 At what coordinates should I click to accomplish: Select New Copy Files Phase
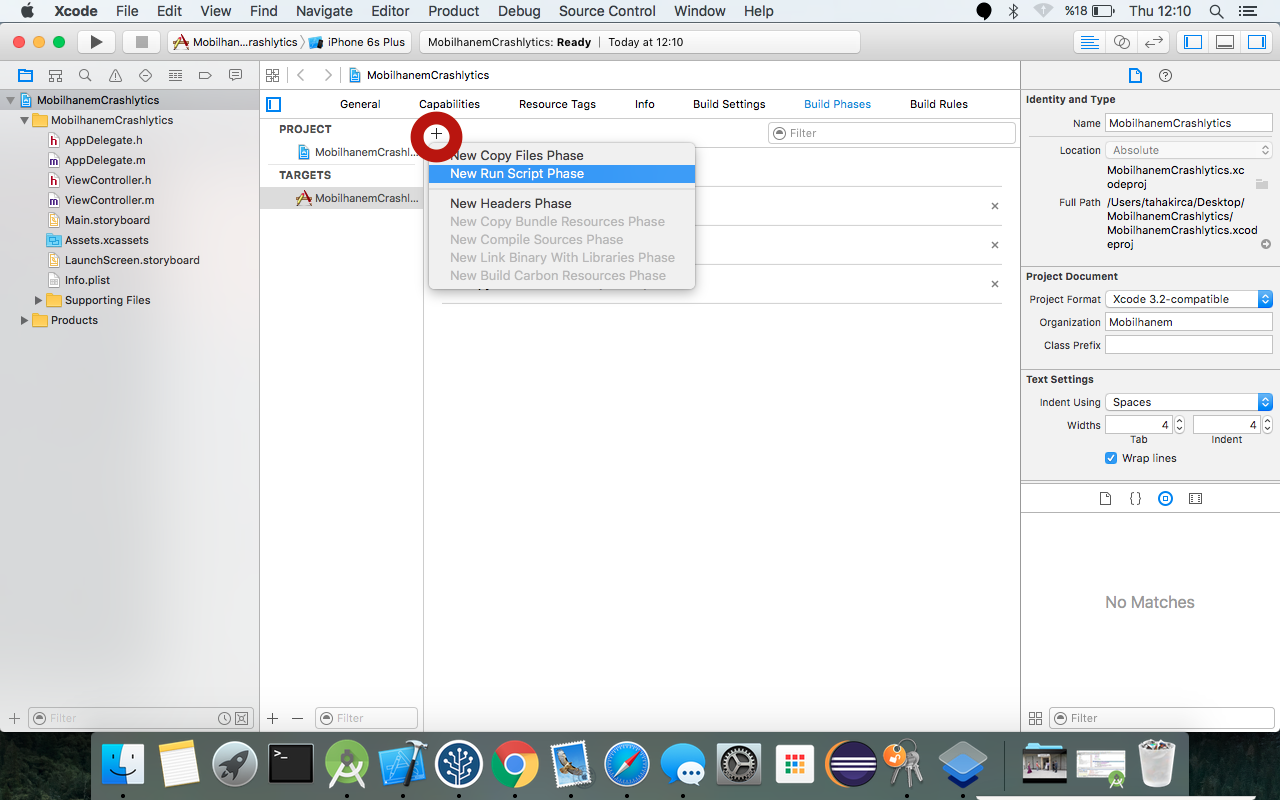point(561,156)
